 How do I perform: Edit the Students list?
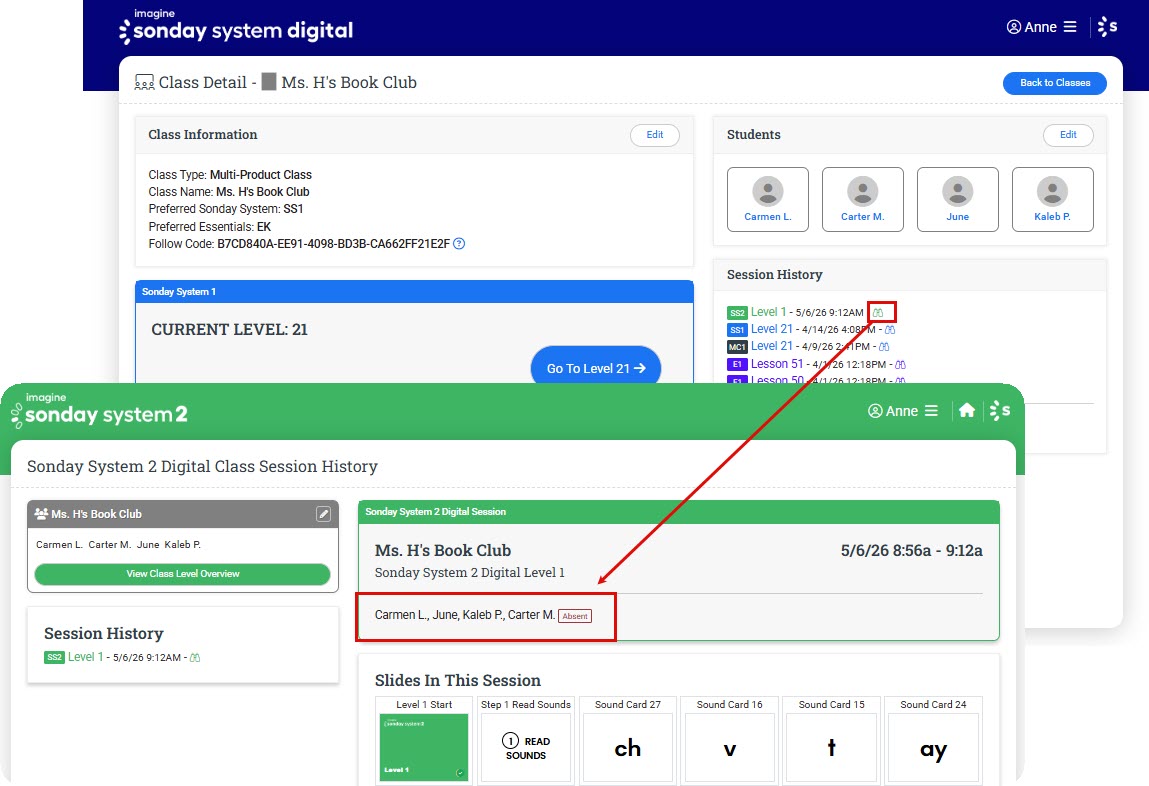[x=1068, y=135]
